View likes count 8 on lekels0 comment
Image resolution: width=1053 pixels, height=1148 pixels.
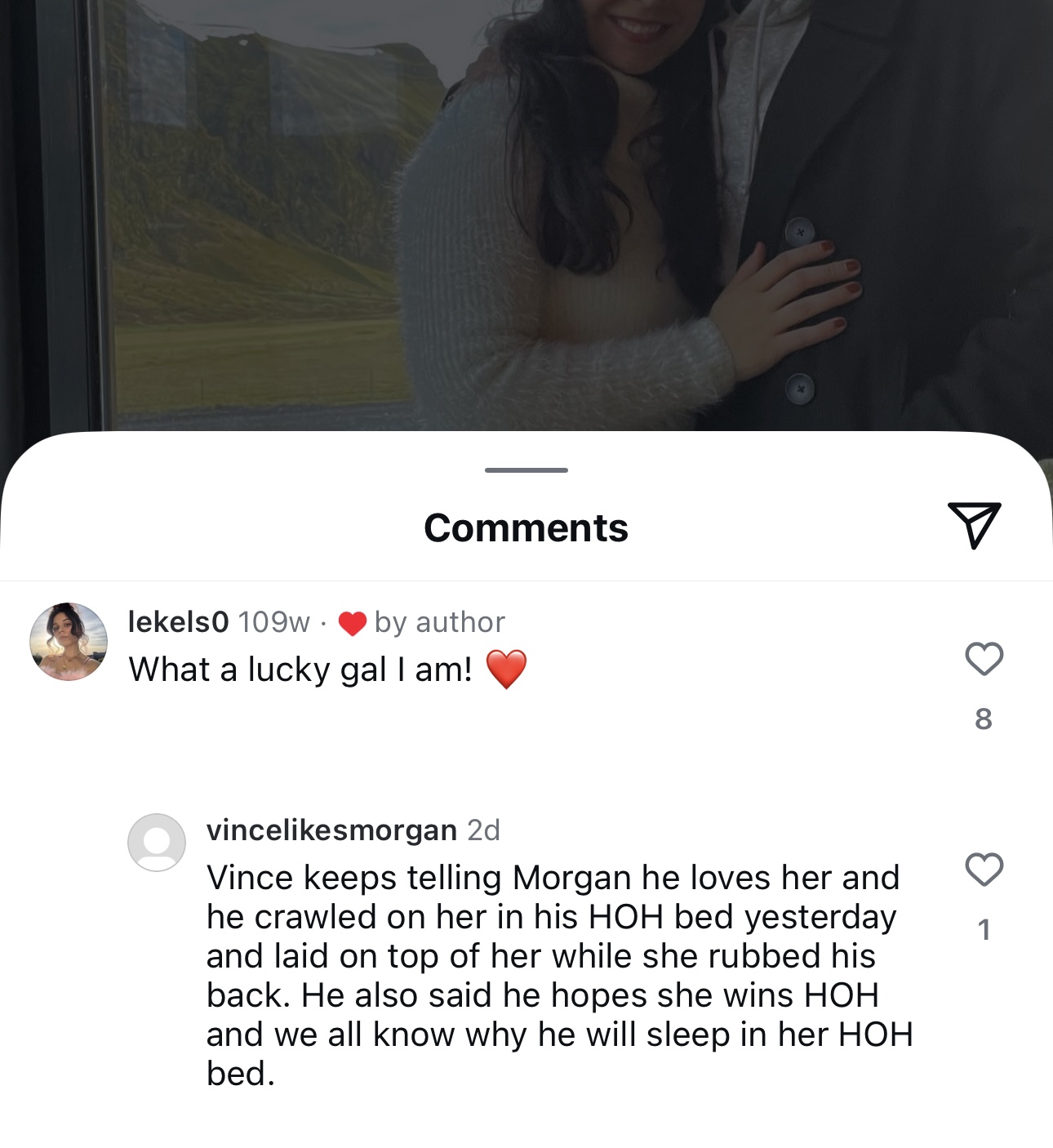984,719
